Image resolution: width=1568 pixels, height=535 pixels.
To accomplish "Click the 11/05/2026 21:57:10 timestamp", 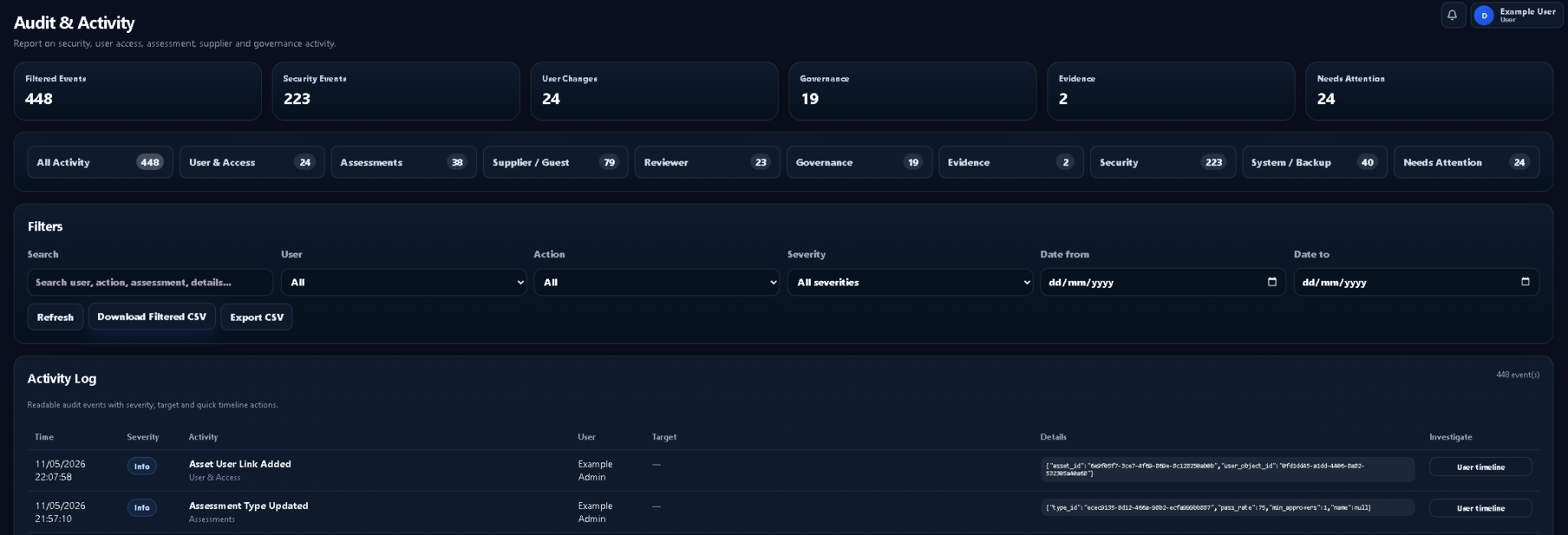I will point(60,512).
